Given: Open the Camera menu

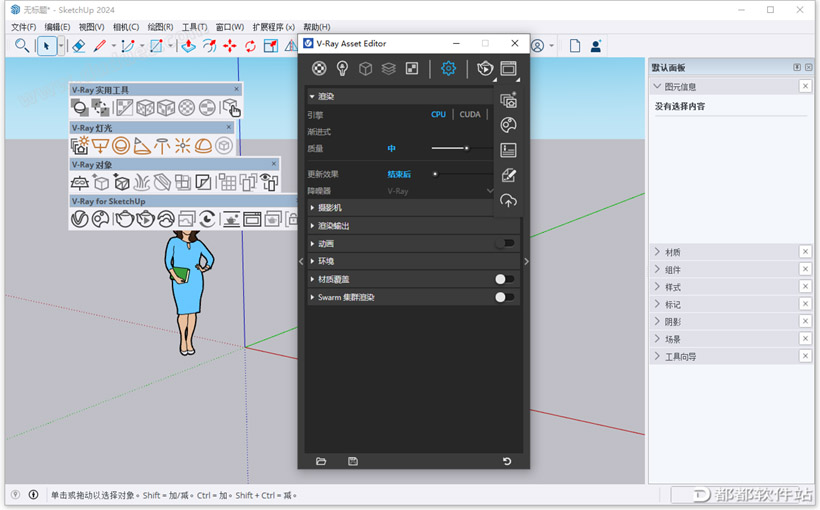Looking at the screenshot, I should pyautogui.click(x=126, y=27).
